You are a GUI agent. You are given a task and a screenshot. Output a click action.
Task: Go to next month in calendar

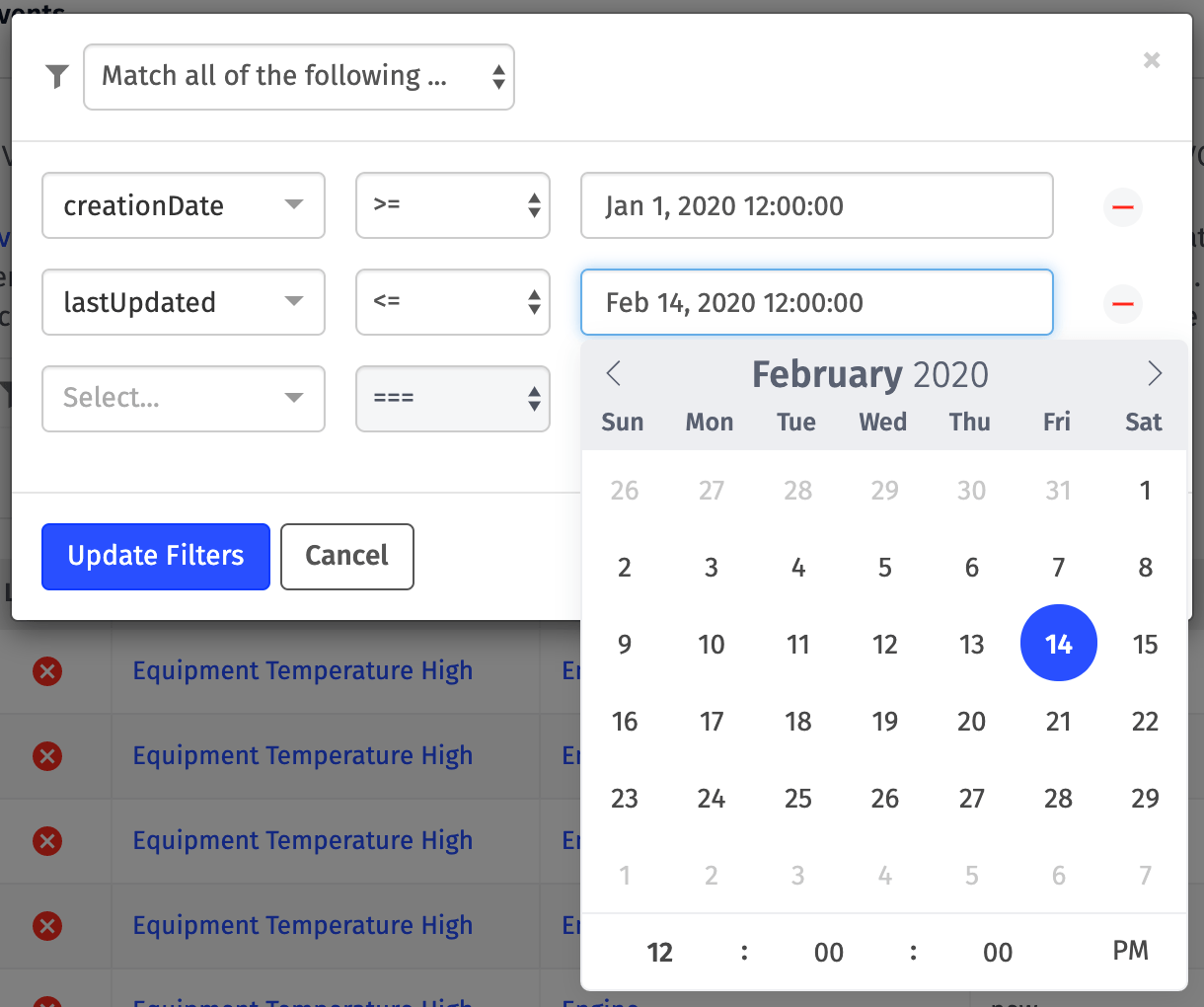1155,373
